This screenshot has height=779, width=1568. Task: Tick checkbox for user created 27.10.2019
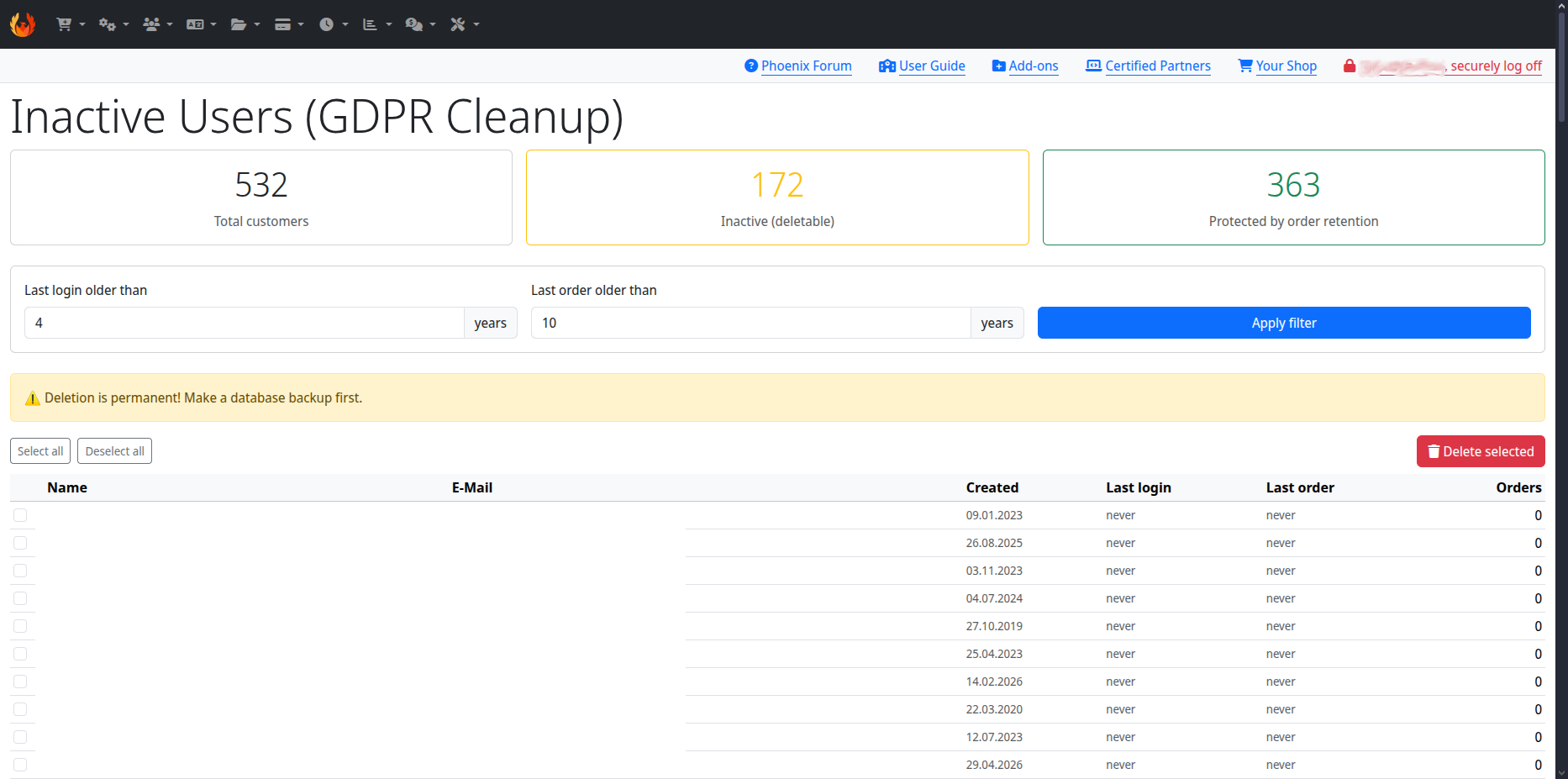pyautogui.click(x=20, y=626)
